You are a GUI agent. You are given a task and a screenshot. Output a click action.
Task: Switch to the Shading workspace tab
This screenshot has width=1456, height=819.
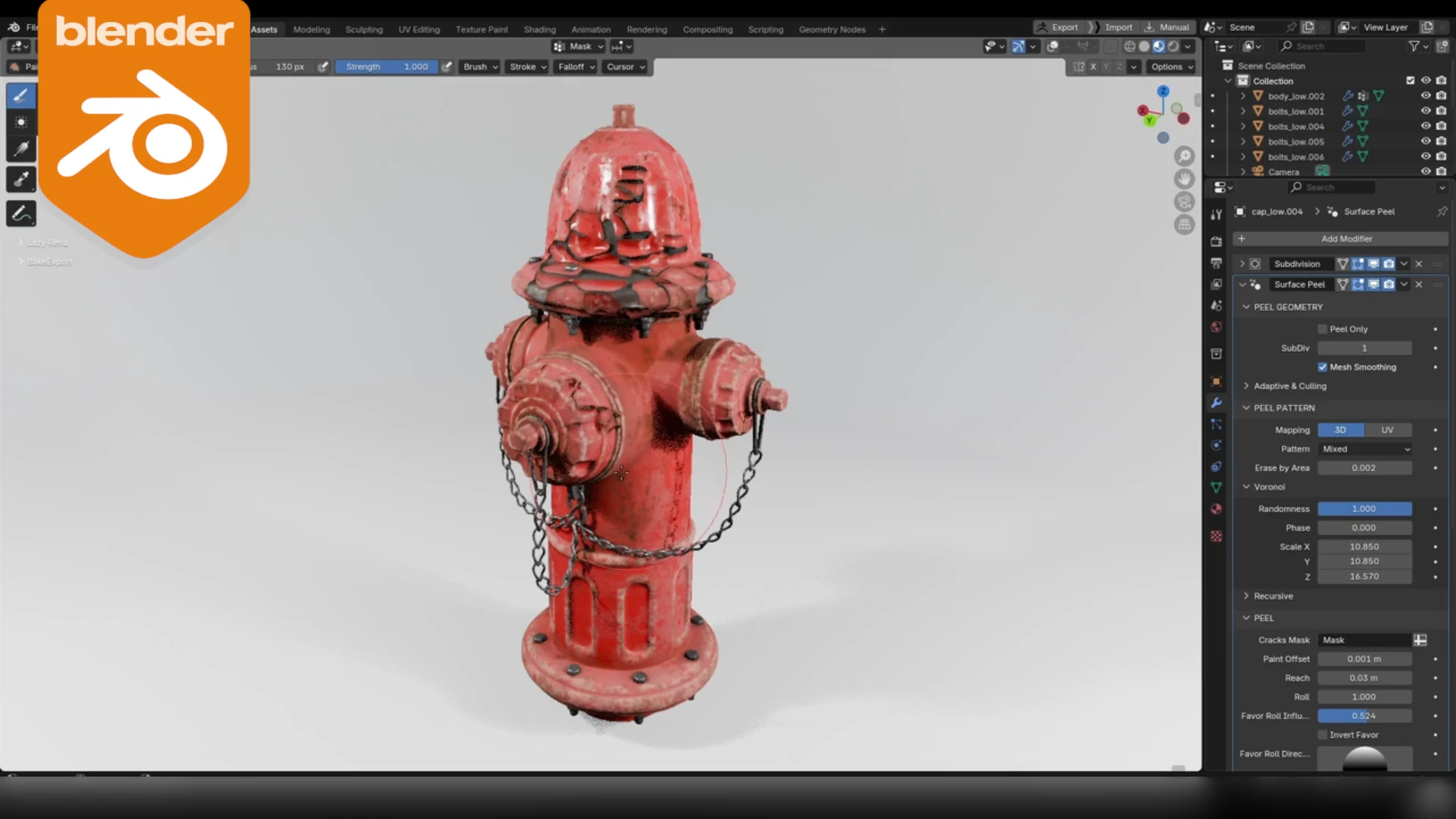point(539,30)
